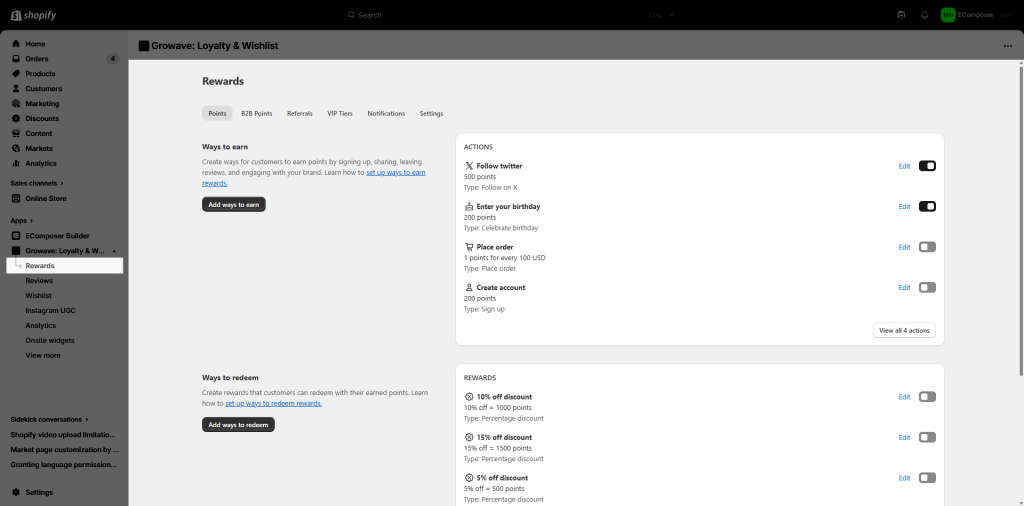Switch to the Referrals tab
Screen dimensions: 1024x506
[299, 114]
